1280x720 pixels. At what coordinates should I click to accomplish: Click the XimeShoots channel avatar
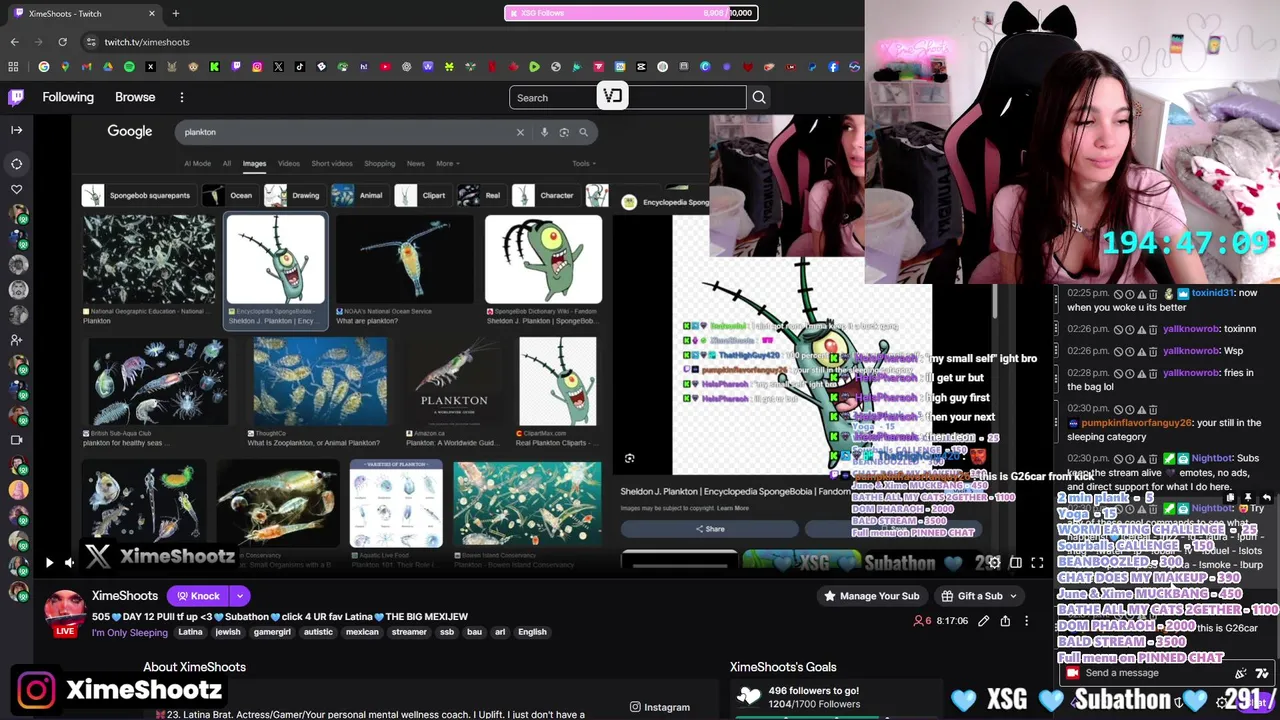[x=65, y=610]
